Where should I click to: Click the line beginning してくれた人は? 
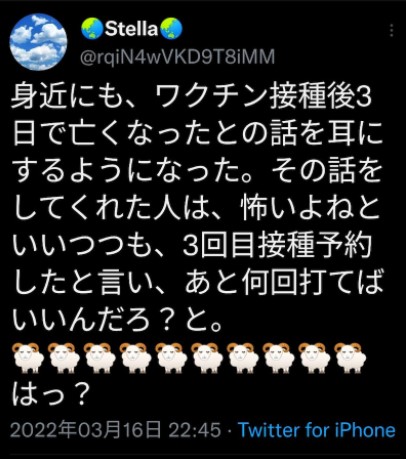tap(197, 210)
